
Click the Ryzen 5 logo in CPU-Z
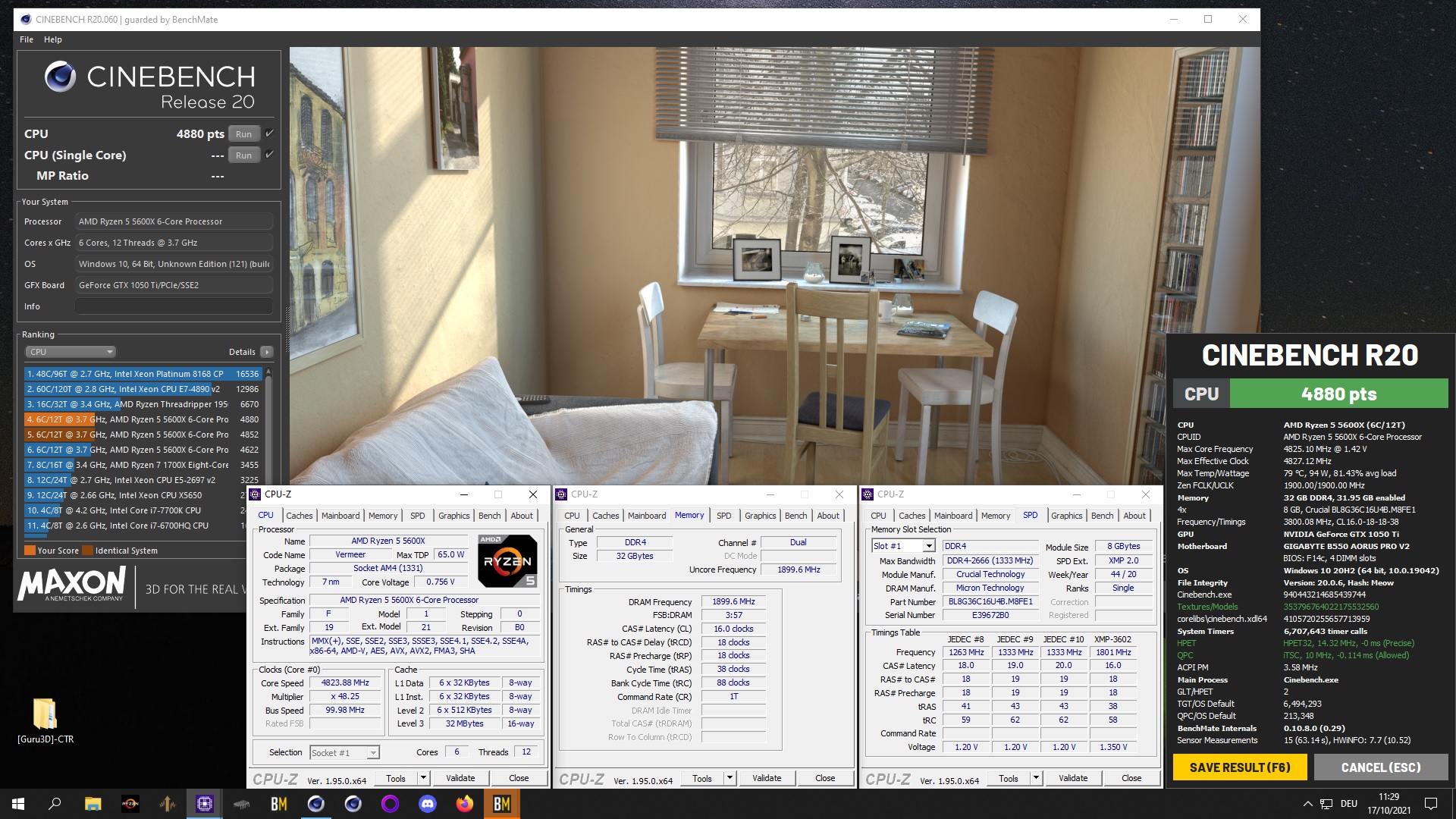pos(507,561)
